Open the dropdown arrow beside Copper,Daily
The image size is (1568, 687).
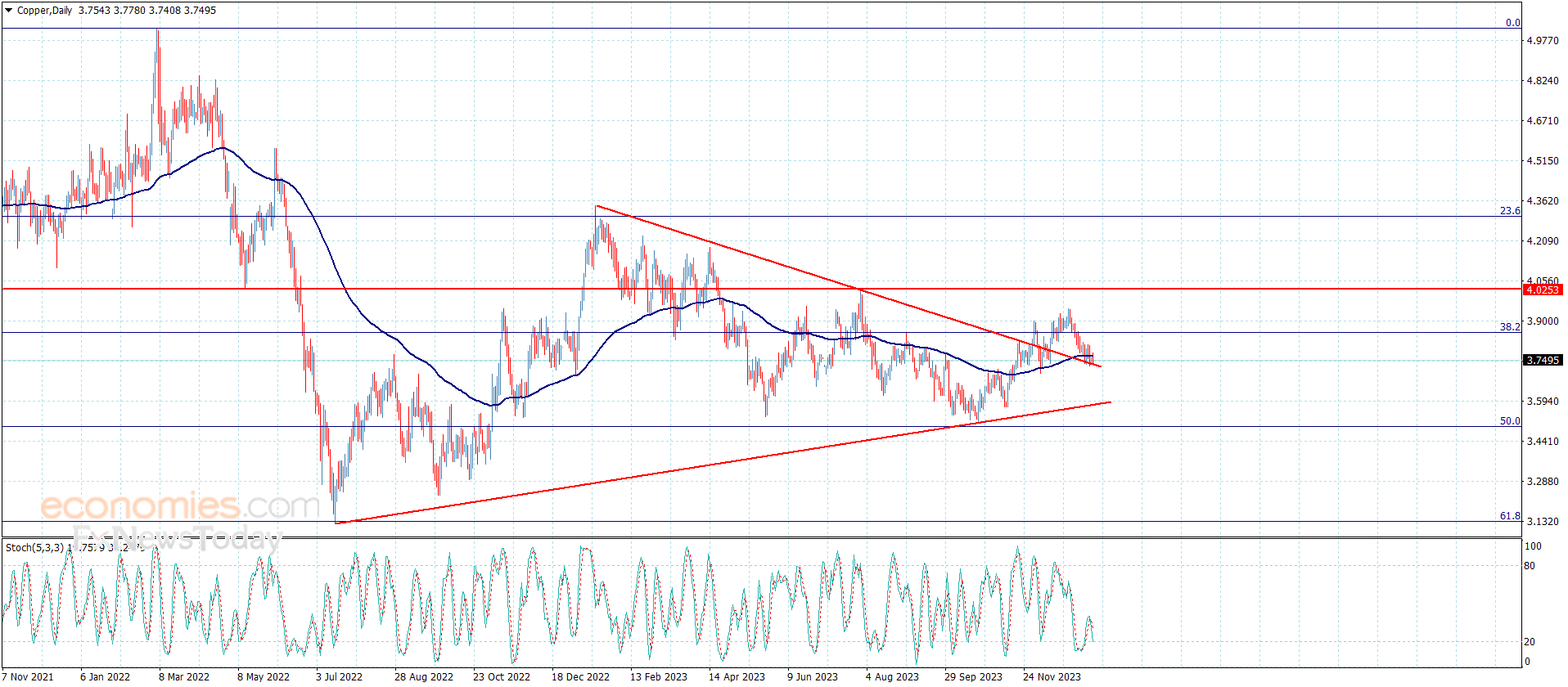pyautogui.click(x=9, y=11)
